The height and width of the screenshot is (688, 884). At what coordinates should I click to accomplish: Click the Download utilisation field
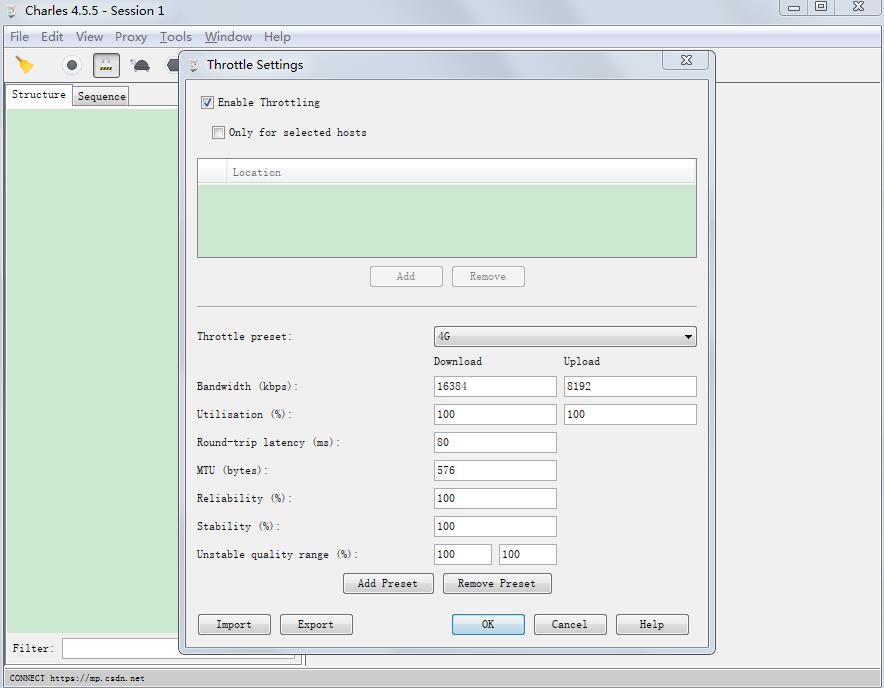[495, 414]
